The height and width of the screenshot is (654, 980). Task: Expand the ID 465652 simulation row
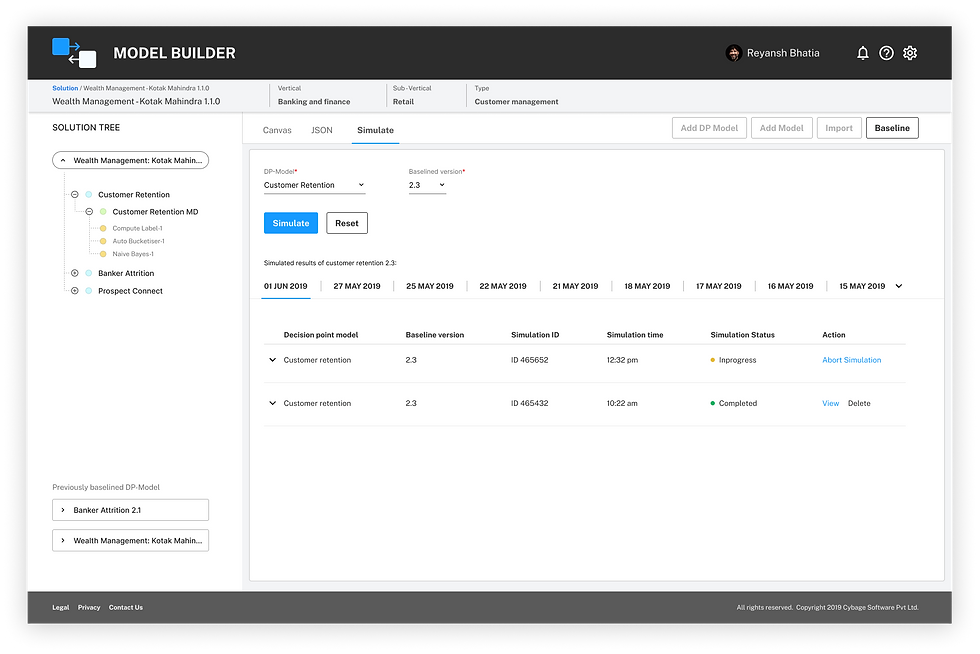[272, 360]
